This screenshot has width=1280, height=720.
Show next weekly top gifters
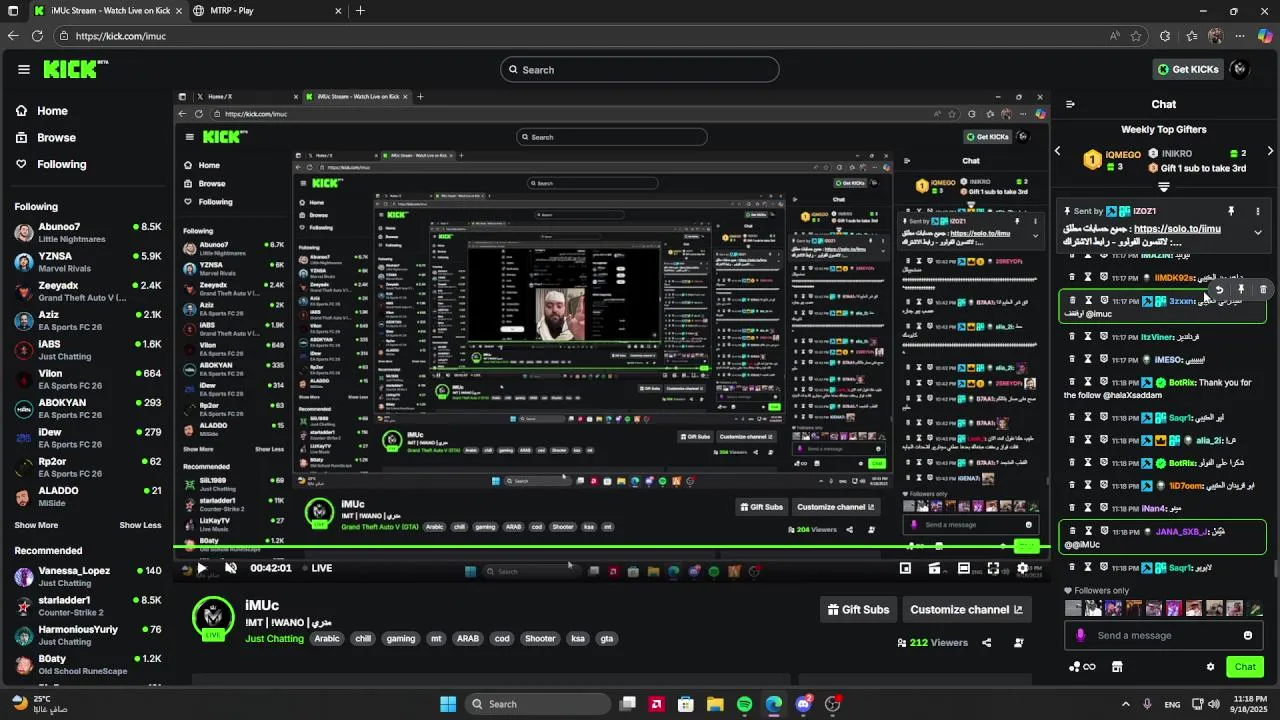pos(1270,151)
